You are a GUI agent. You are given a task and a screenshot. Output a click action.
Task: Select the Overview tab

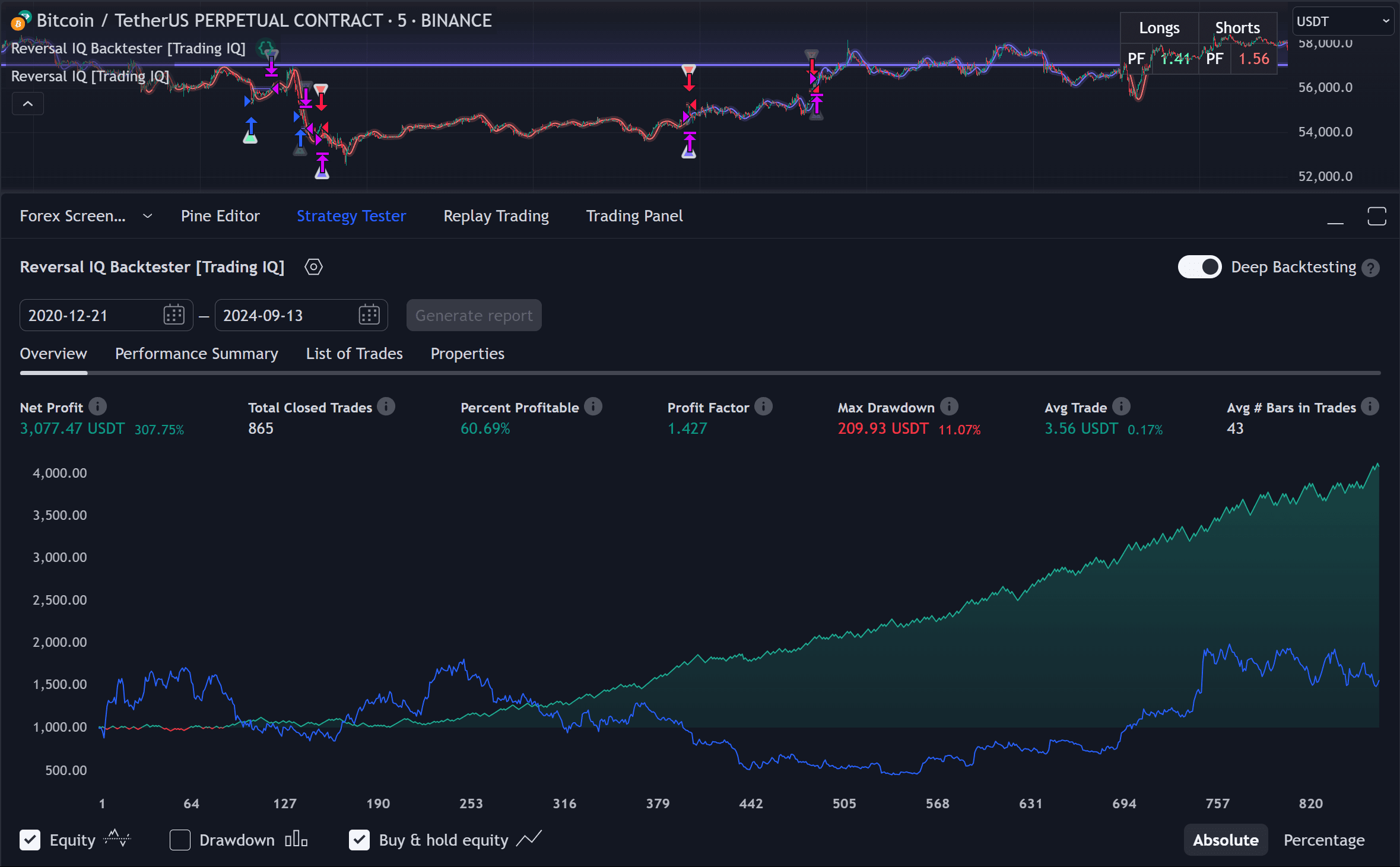pos(53,354)
